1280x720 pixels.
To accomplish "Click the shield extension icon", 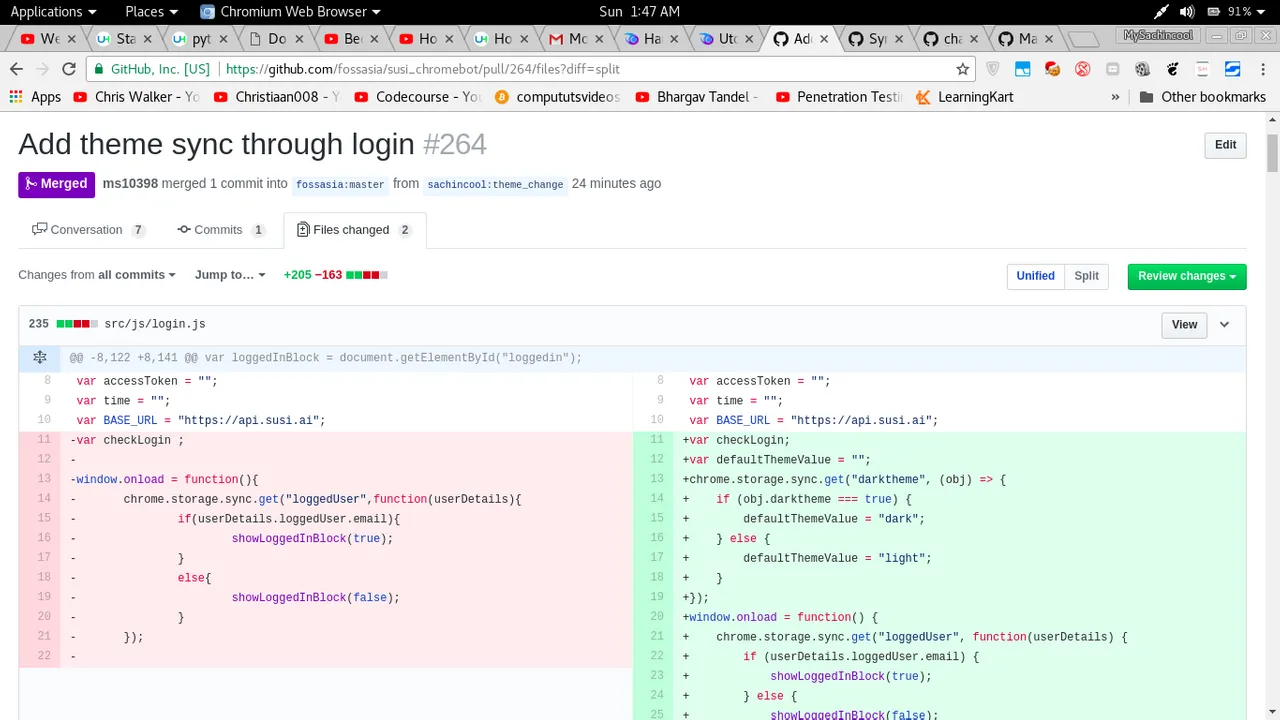I will pyautogui.click(x=992, y=69).
